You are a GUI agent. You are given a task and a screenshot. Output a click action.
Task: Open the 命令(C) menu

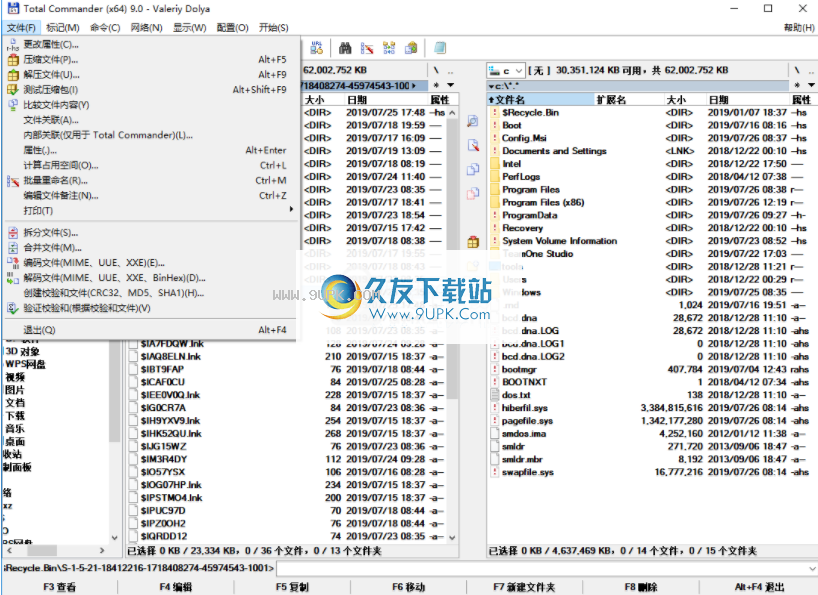(x=105, y=28)
